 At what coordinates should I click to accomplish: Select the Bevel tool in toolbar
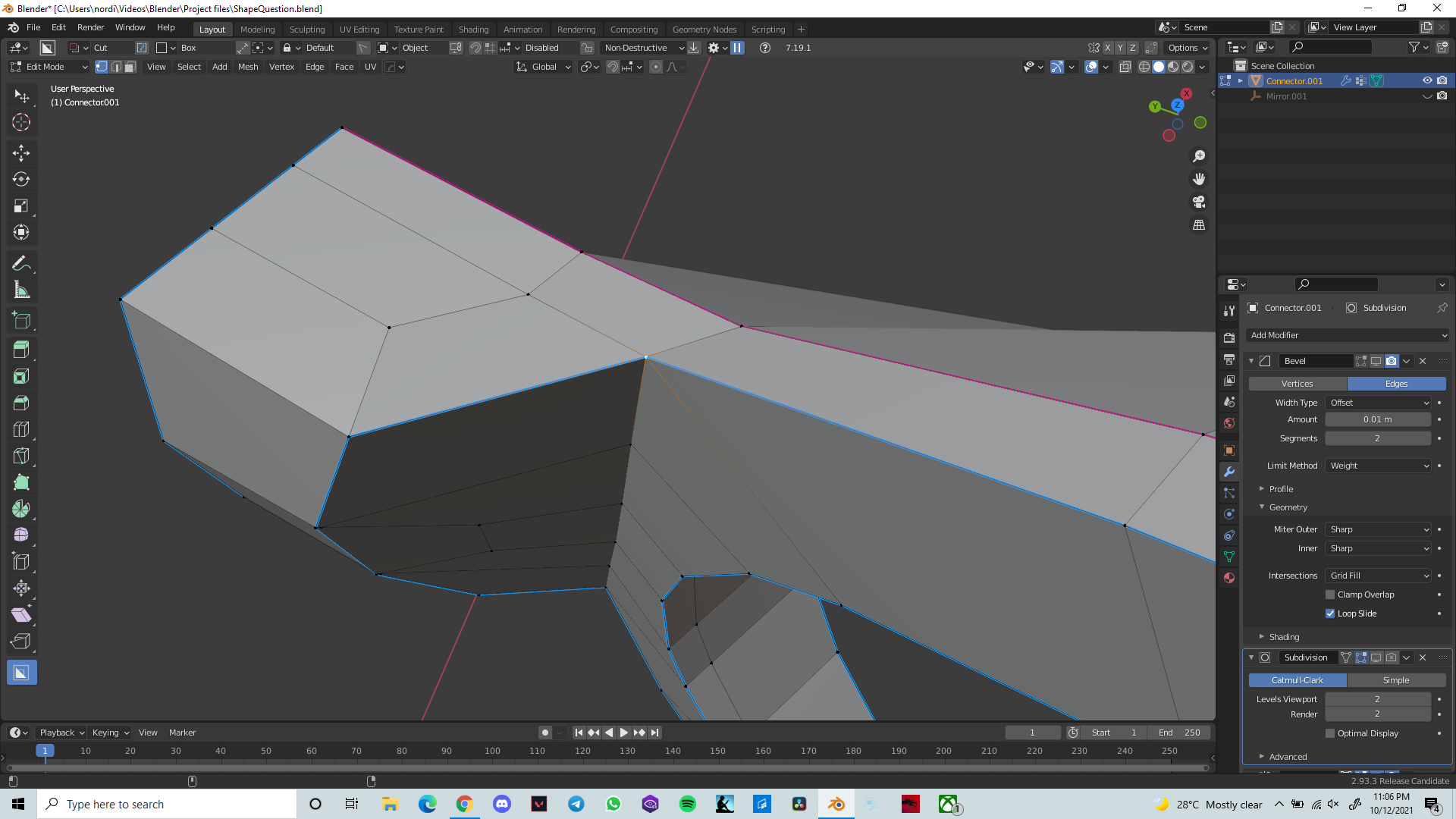pos(21,403)
